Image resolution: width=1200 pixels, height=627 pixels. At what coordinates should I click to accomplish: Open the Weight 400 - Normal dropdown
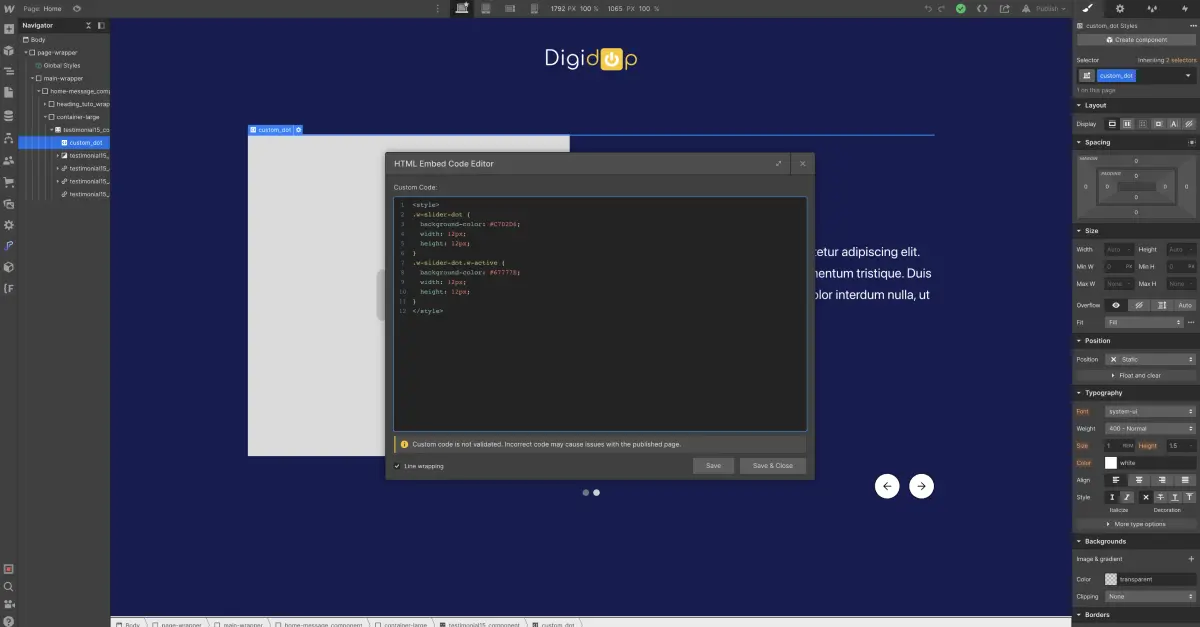[1150, 428]
